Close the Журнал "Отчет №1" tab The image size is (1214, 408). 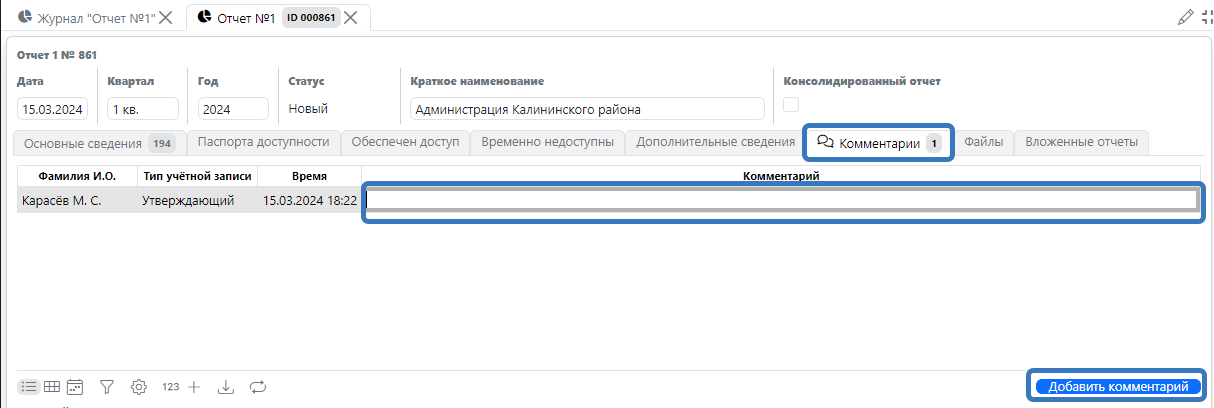(x=166, y=17)
